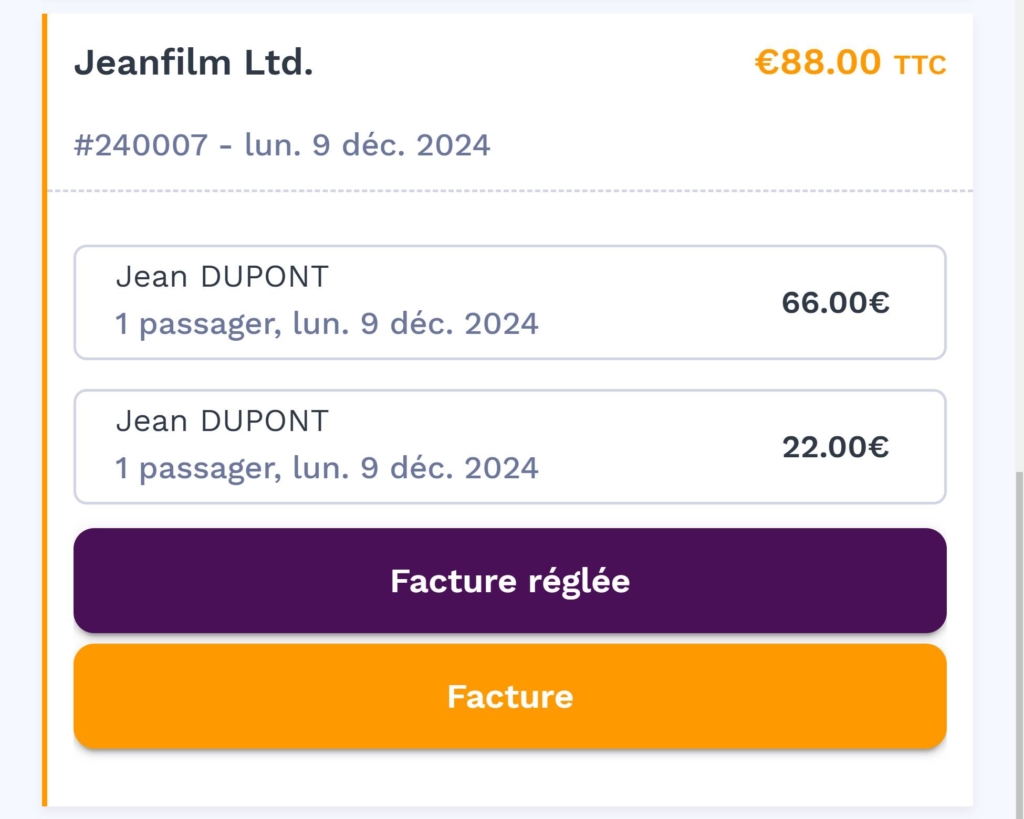Click the dashed separator under invoice header
This screenshot has width=1024, height=819.
click(x=509, y=190)
